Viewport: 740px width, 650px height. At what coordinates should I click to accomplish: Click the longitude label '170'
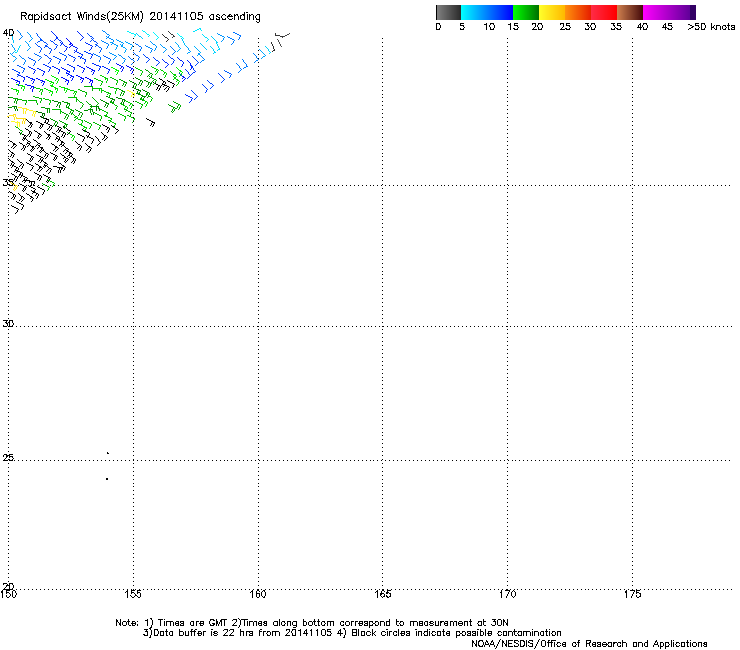tap(508, 594)
